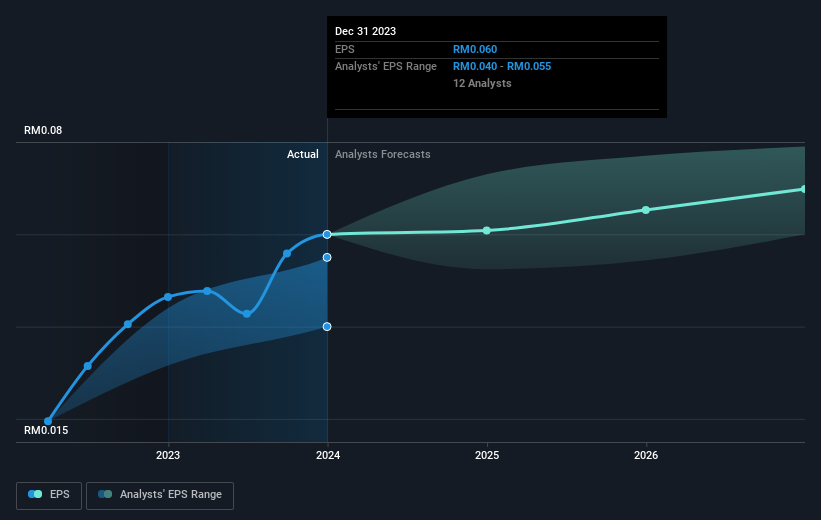Select the 2025 forecast EPS data point
This screenshot has height=520, width=821.
487,230
